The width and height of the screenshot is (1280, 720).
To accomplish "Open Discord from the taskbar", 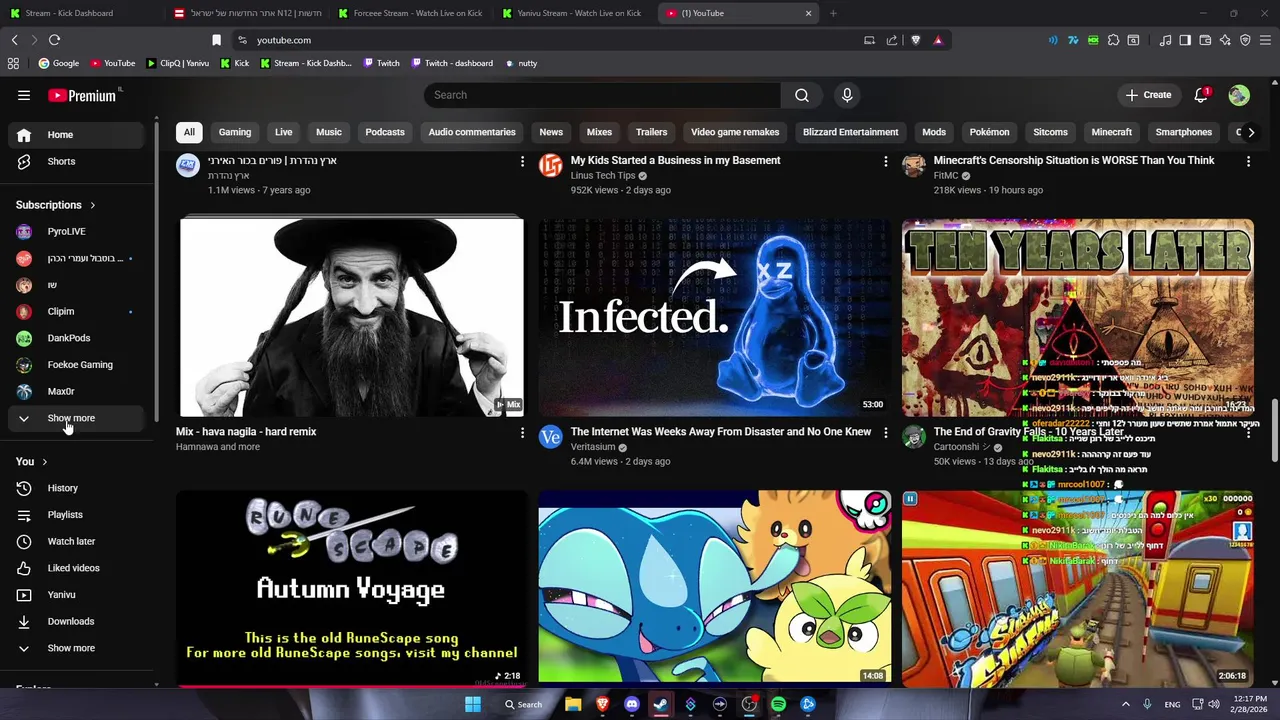I will pos(631,704).
